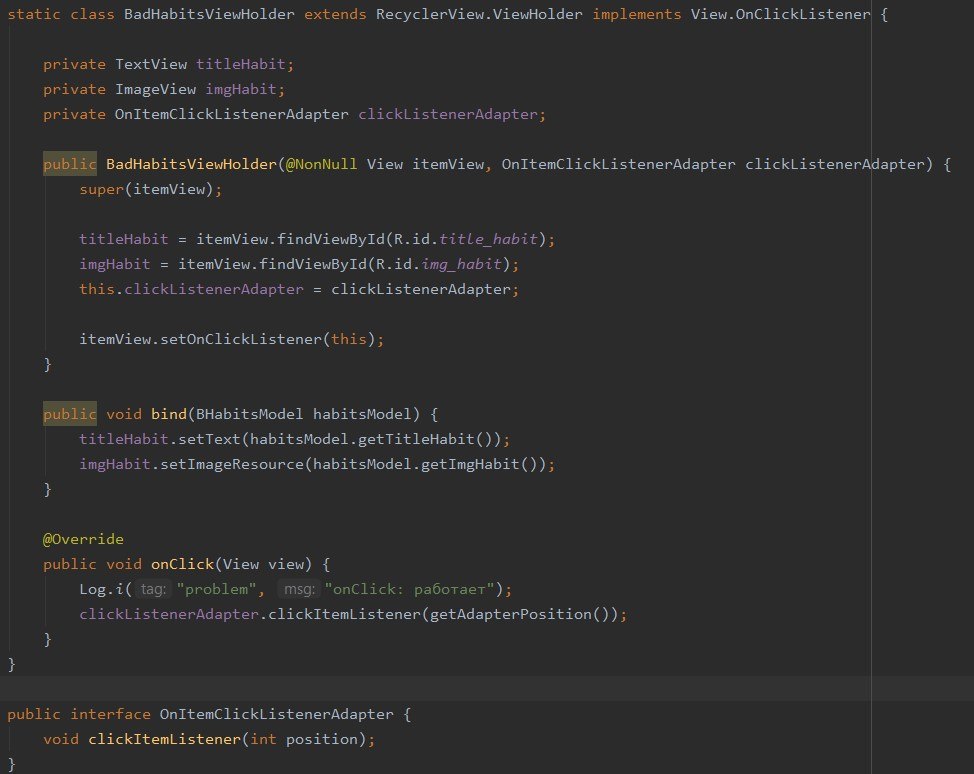Click 'titleHabit' in the private TextView field line
The image size is (974, 774).
pyautogui.click(x=241, y=64)
